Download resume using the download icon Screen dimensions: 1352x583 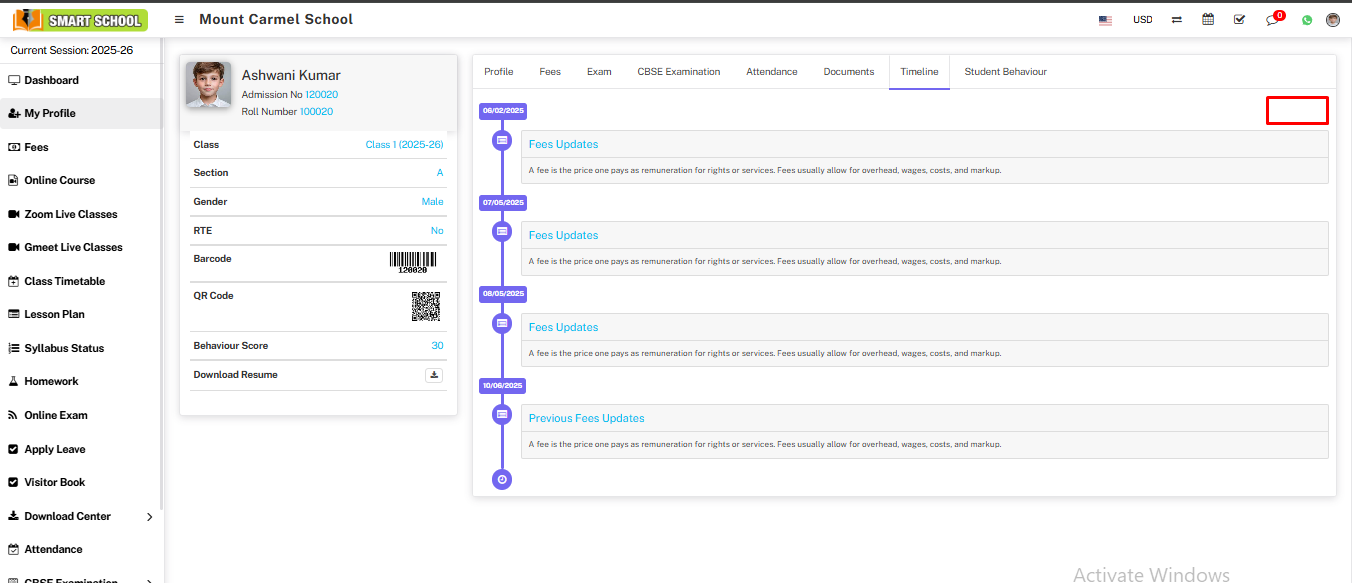[434, 375]
